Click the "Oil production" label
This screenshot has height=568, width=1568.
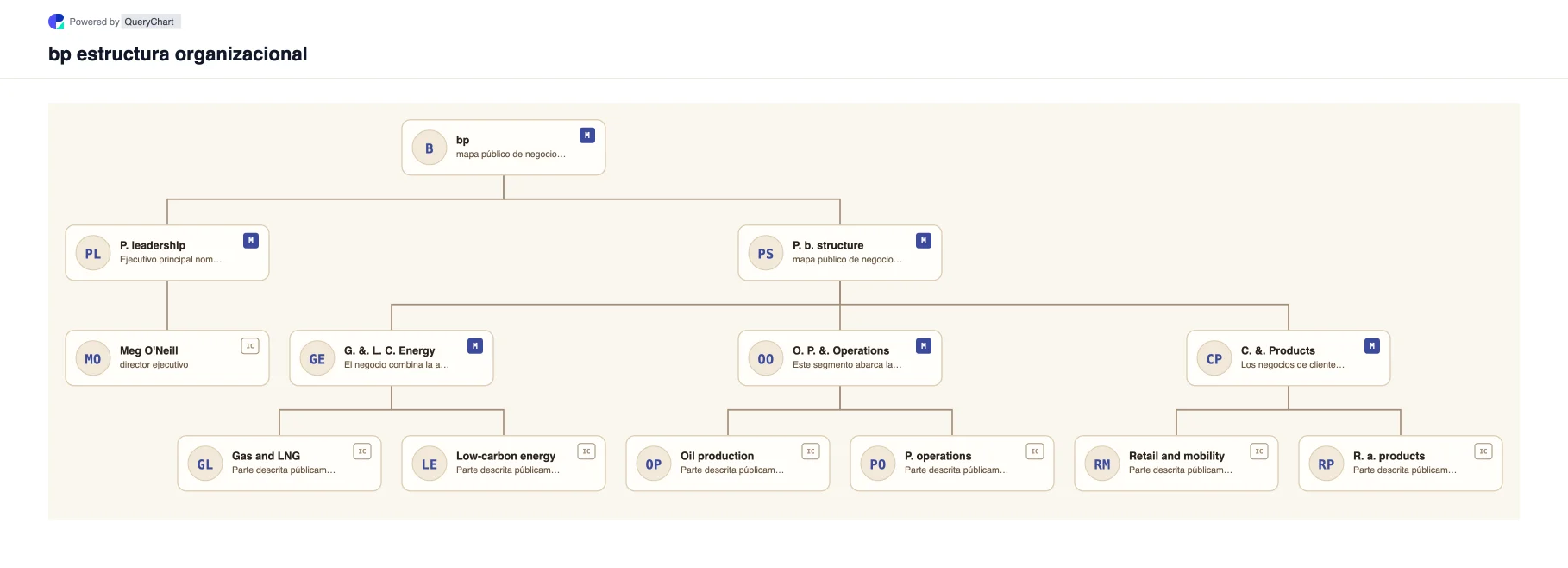coord(718,456)
